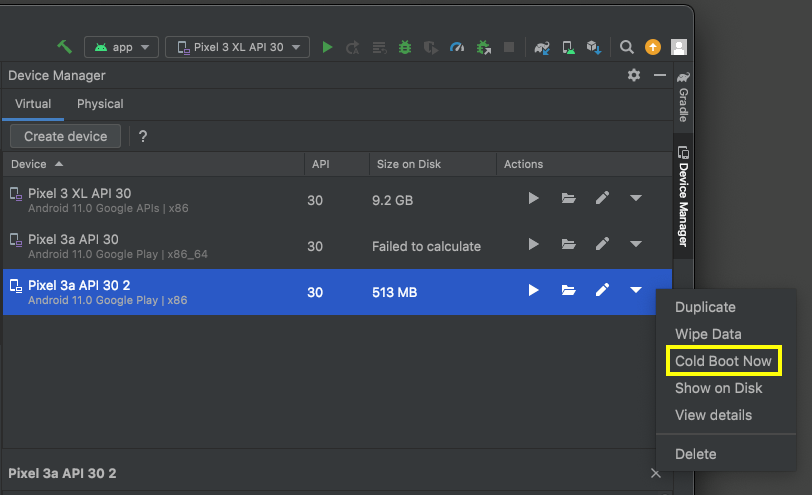The height and width of the screenshot is (495, 812).
Task: Open the SDK Manager icon
Action: point(594,47)
